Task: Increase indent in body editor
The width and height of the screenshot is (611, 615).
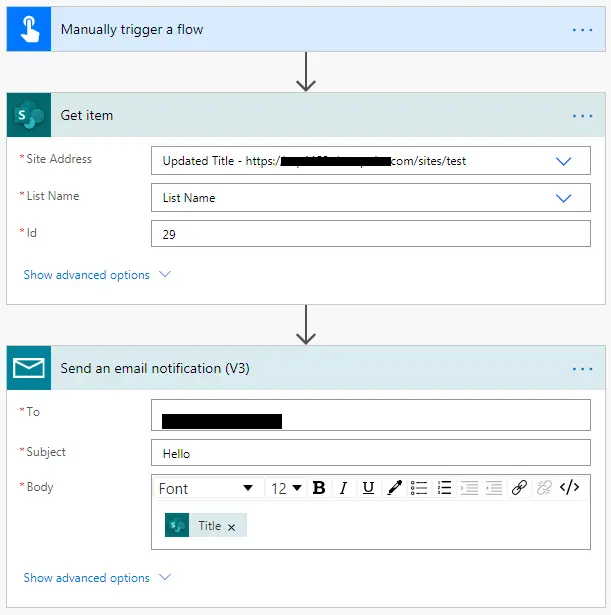Action: pos(494,488)
